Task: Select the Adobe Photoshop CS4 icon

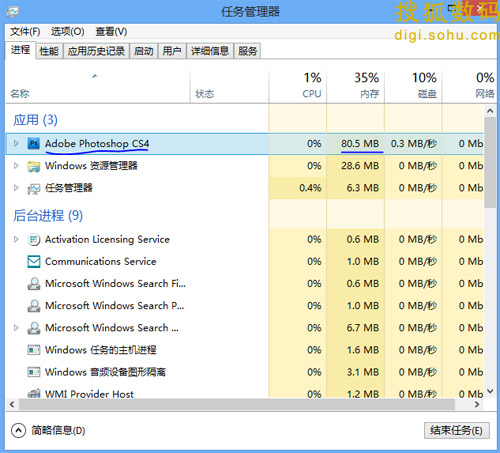Action: 33,144
